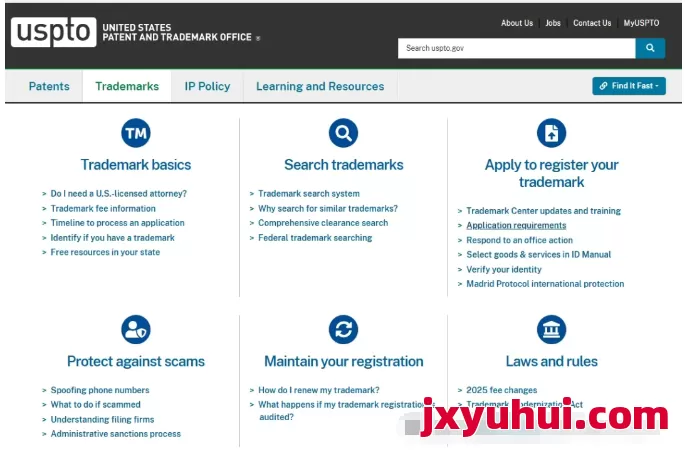The width and height of the screenshot is (685, 454).
Task: Open the IP Policy tab
Action: point(207,86)
